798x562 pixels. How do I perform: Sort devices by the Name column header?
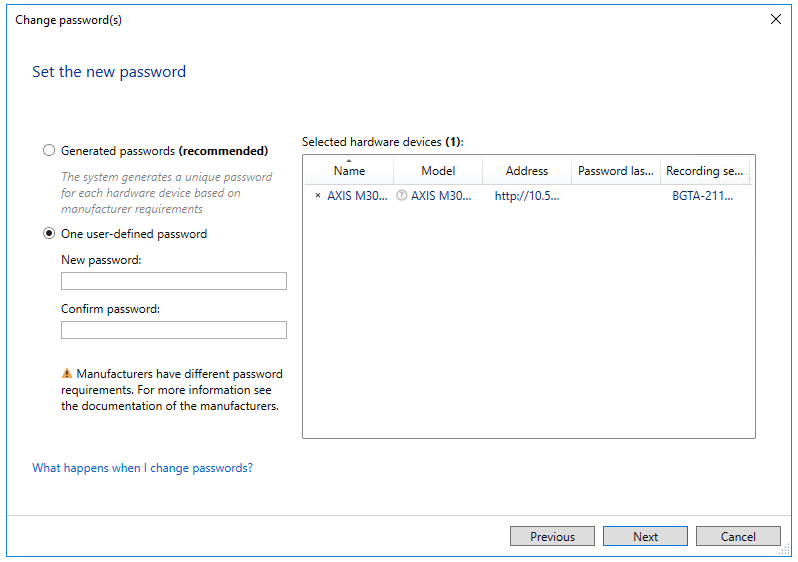pos(349,172)
